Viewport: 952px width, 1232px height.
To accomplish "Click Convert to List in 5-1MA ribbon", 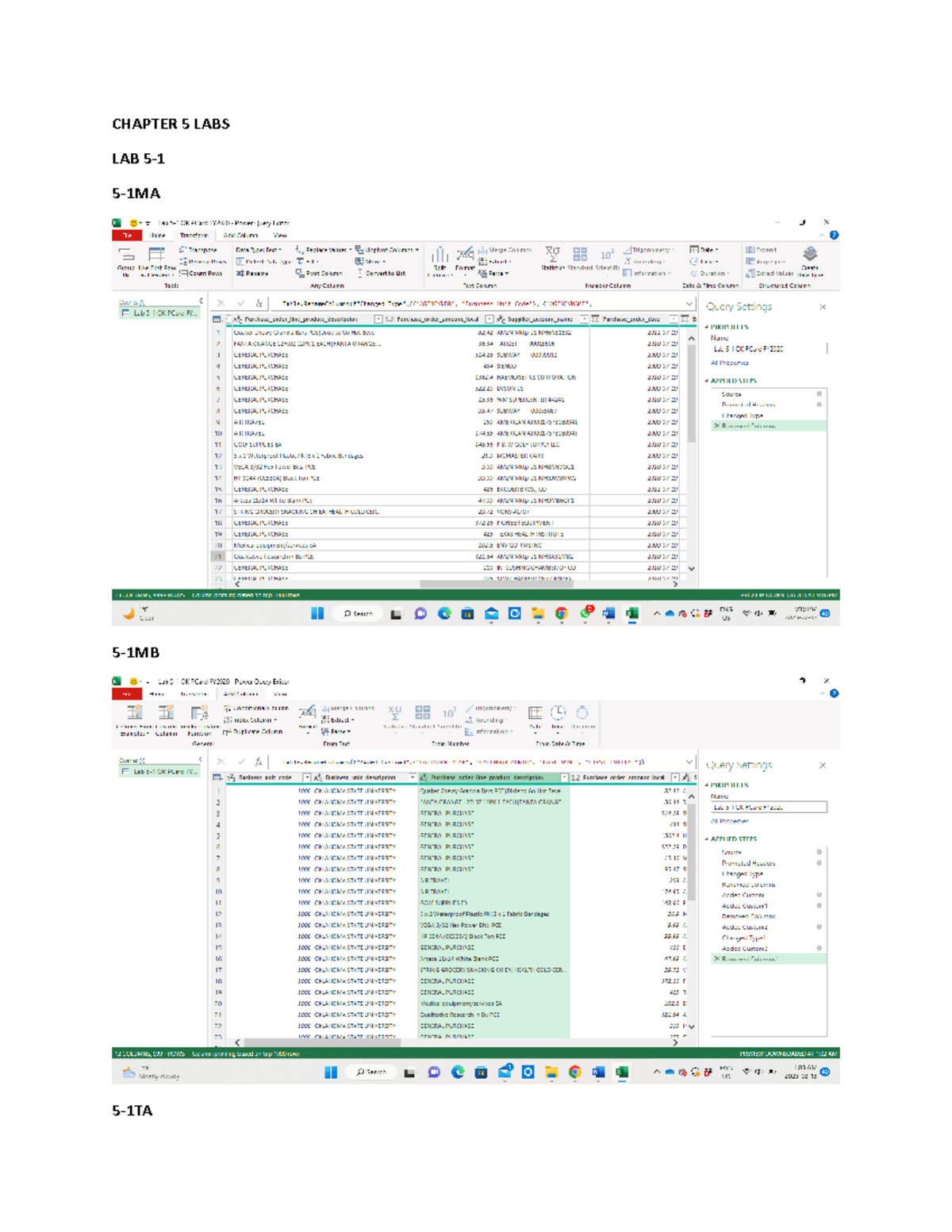I will click(x=381, y=273).
